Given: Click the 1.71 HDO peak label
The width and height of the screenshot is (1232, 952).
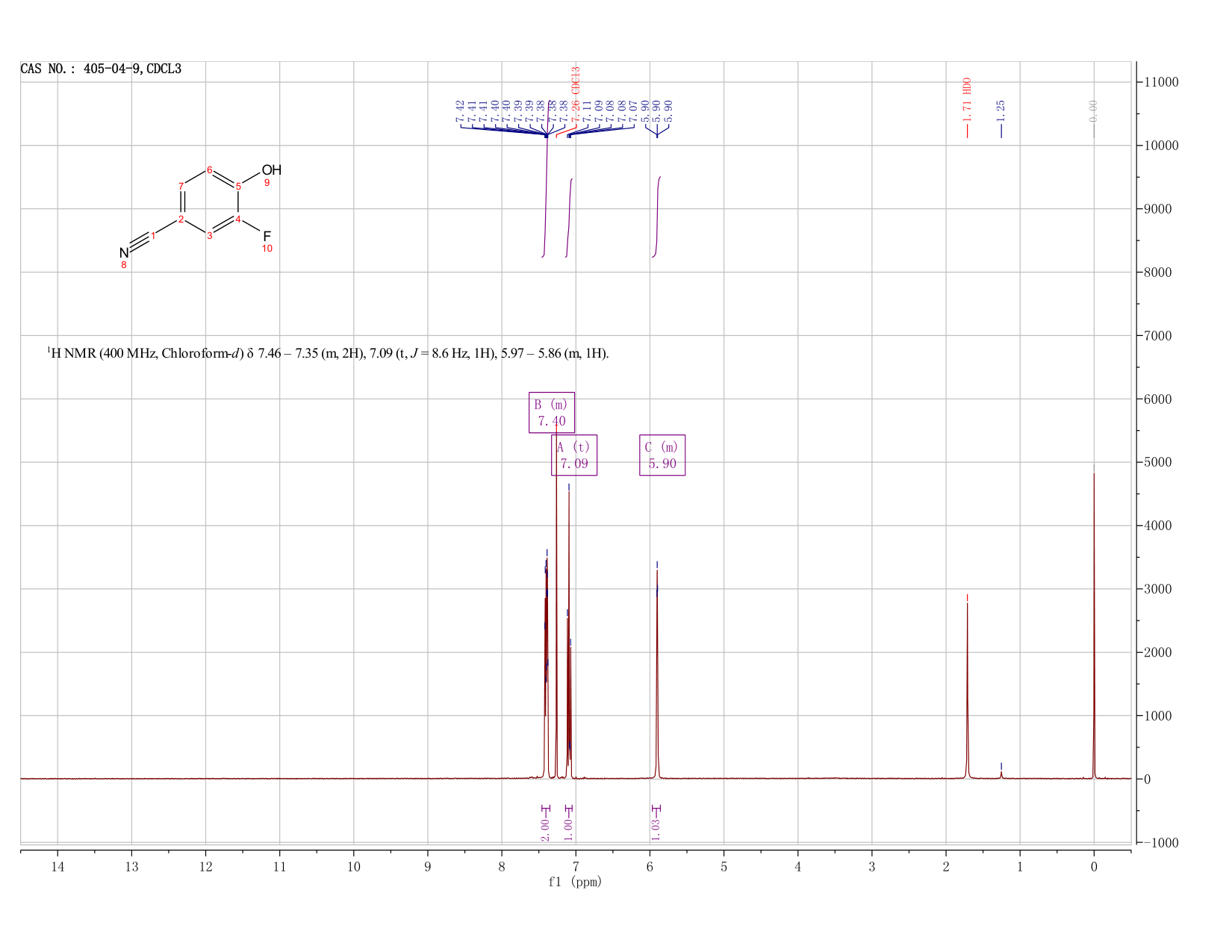Looking at the screenshot, I should (967, 100).
